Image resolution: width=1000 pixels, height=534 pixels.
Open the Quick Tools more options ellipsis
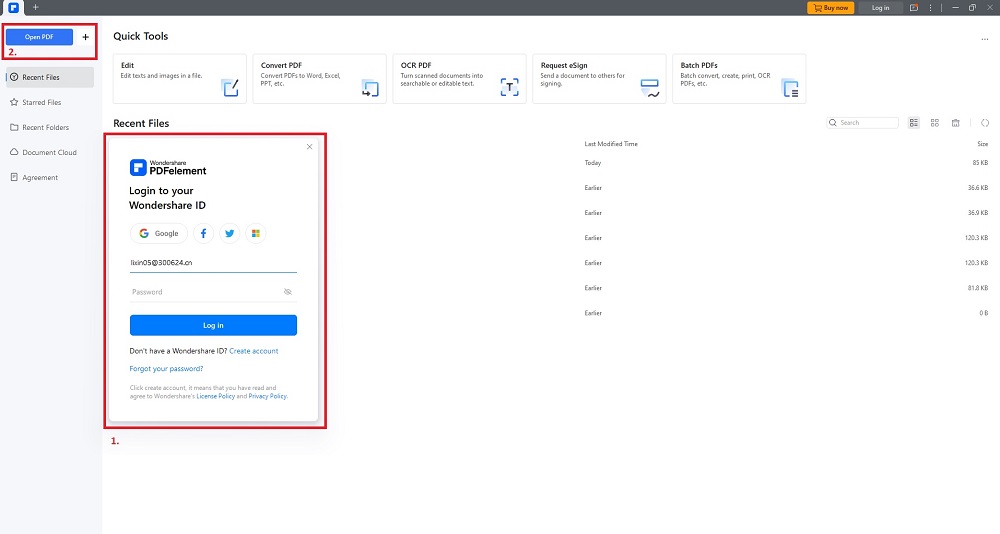(985, 39)
